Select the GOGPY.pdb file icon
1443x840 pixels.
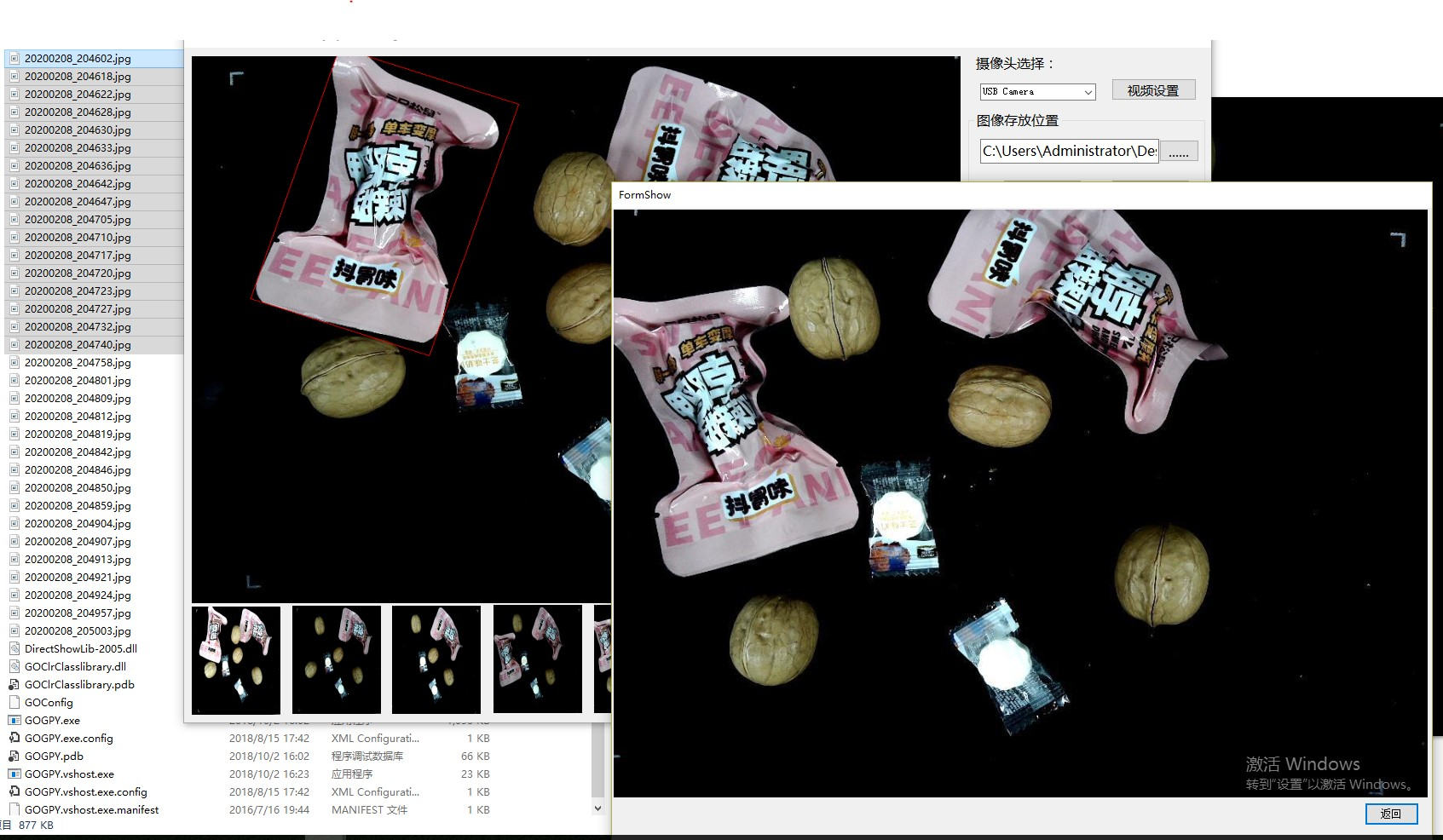14,756
